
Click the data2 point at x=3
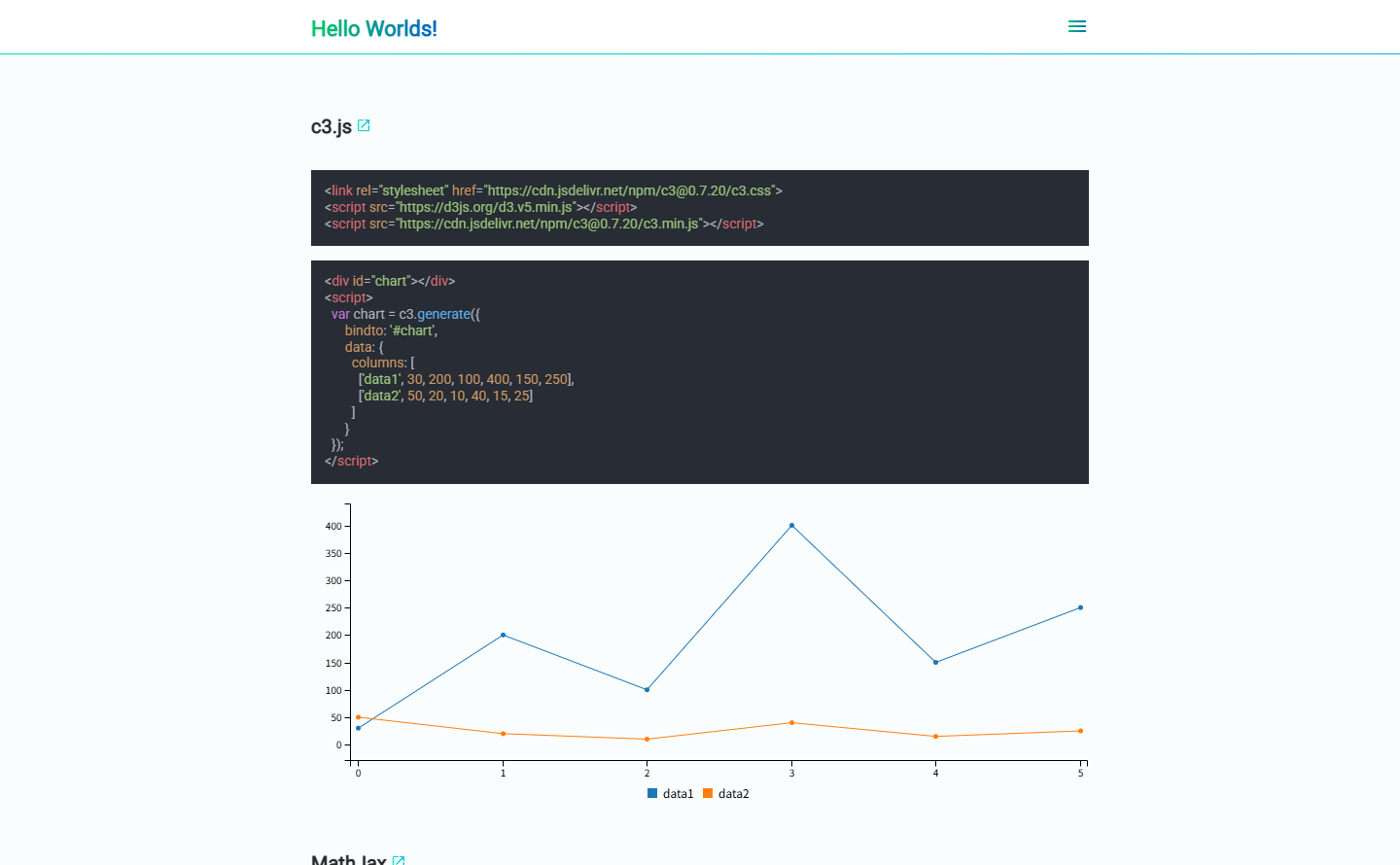click(791, 723)
